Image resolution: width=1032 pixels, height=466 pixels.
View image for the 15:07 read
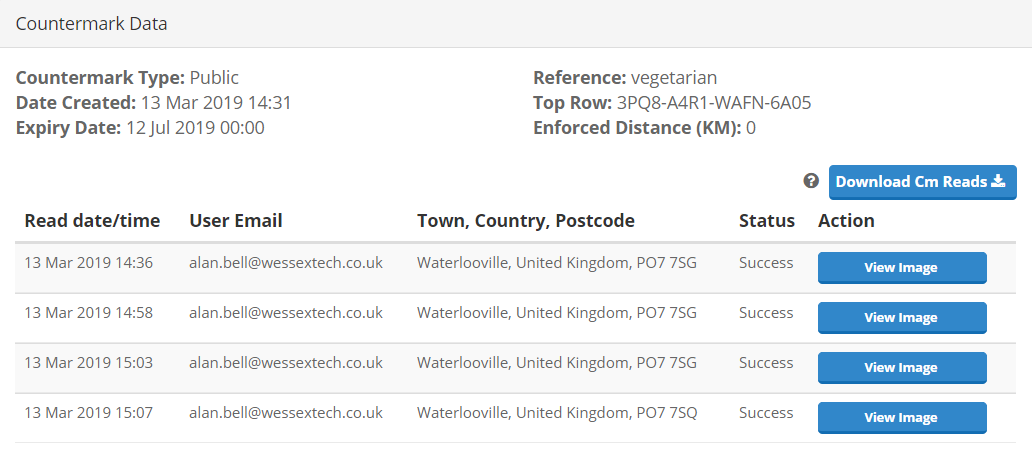click(x=901, y=418)
